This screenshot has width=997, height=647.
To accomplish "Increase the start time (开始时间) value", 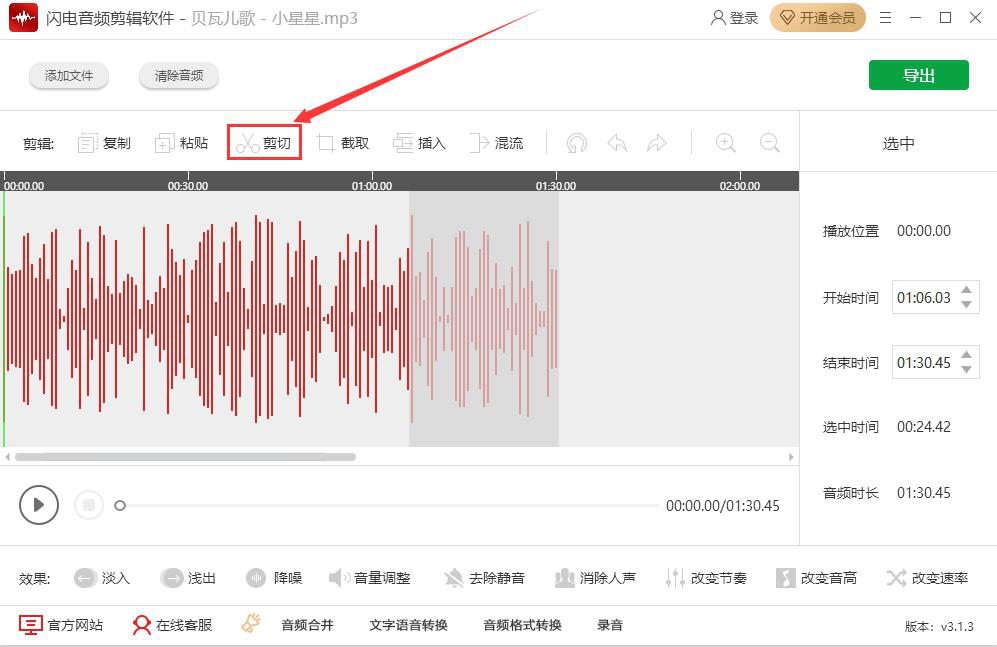I will coord(966,290).
